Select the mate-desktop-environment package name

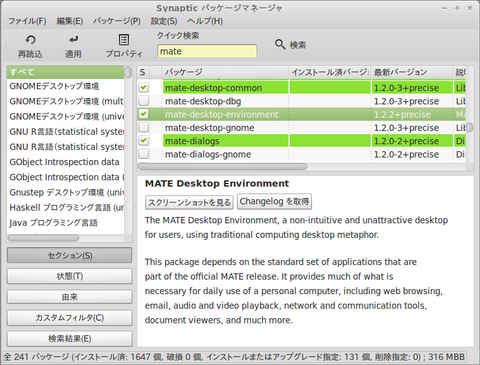coord(221,115)
